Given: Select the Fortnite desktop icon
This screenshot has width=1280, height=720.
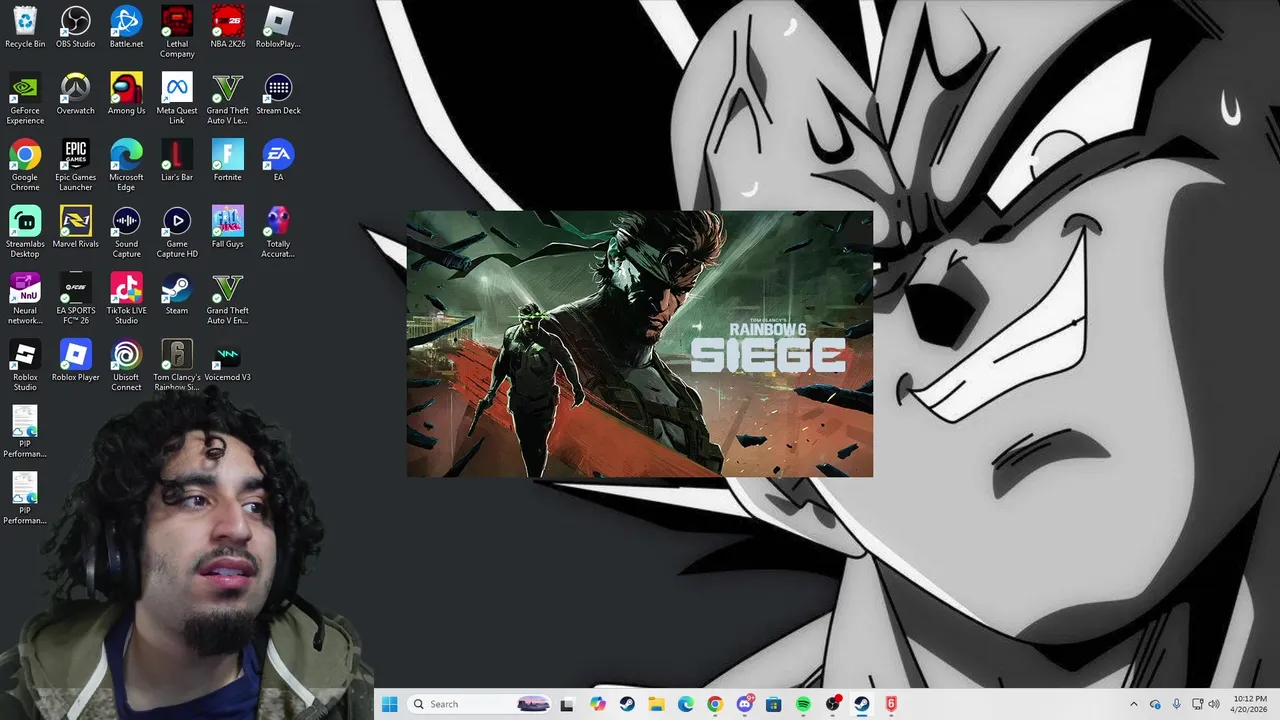Looking at the screenshot, I should coord(227,160).
